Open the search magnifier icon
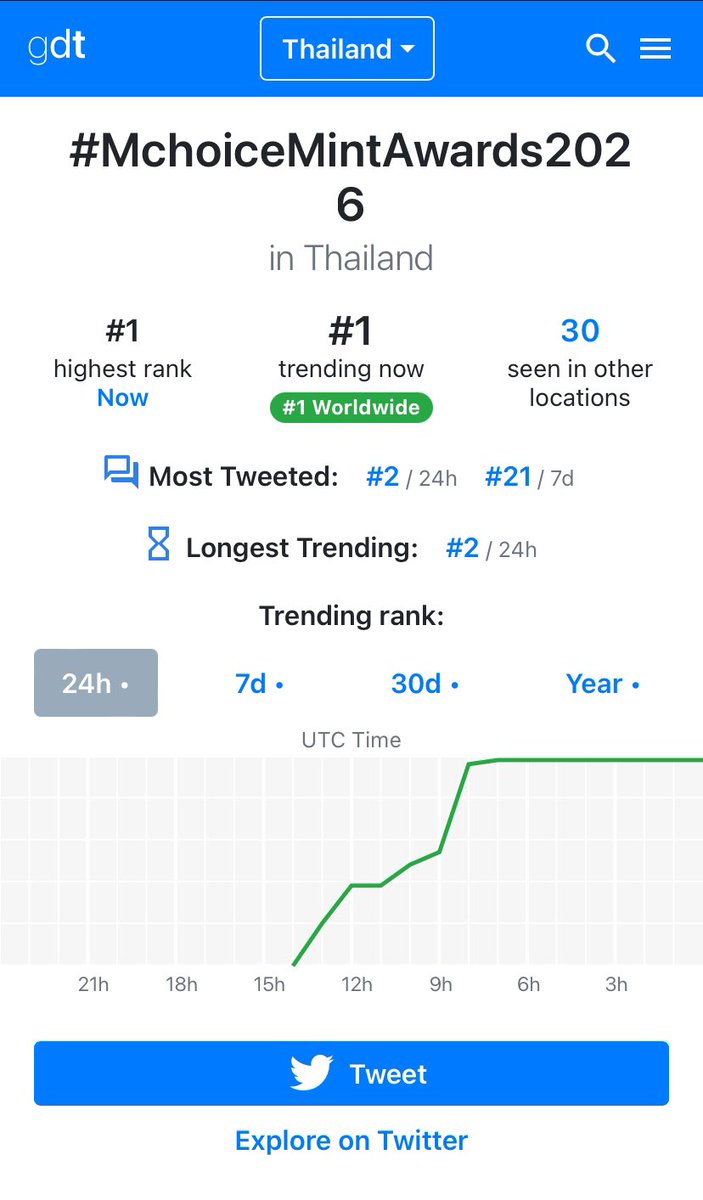This screenshot has height=1200, width=703. [x=600, y=48]
